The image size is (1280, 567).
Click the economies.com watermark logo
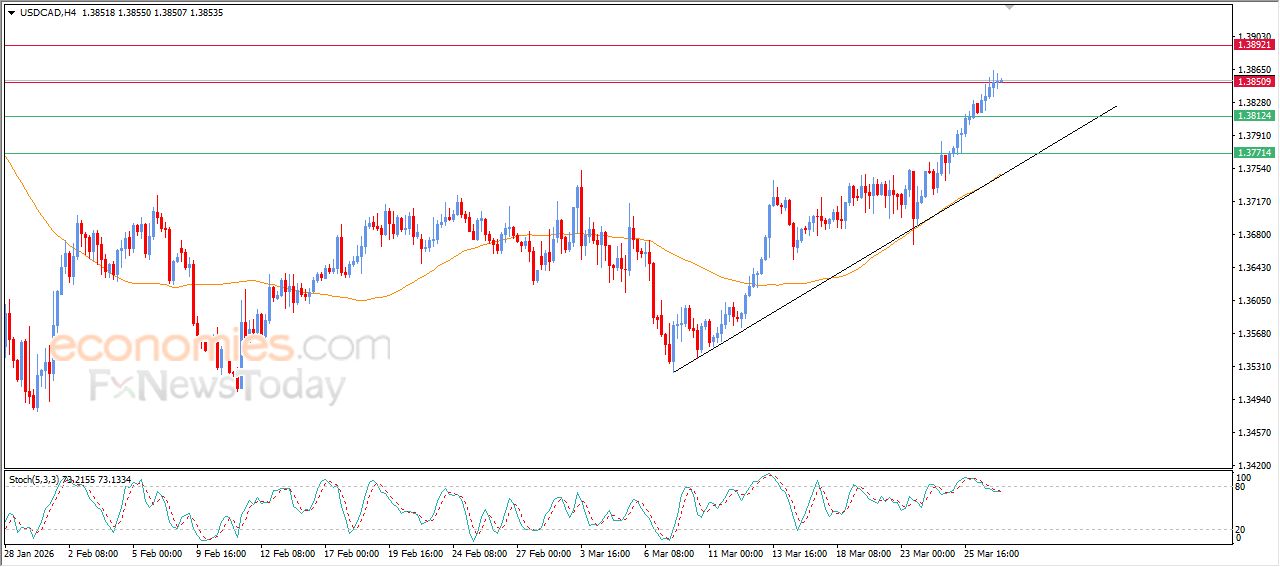tap(218, 347)
